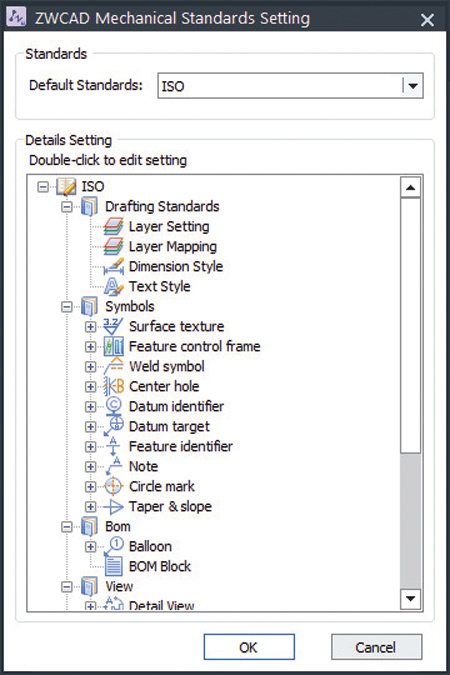Click the Feature control frame icon

(x=114, y=347)
